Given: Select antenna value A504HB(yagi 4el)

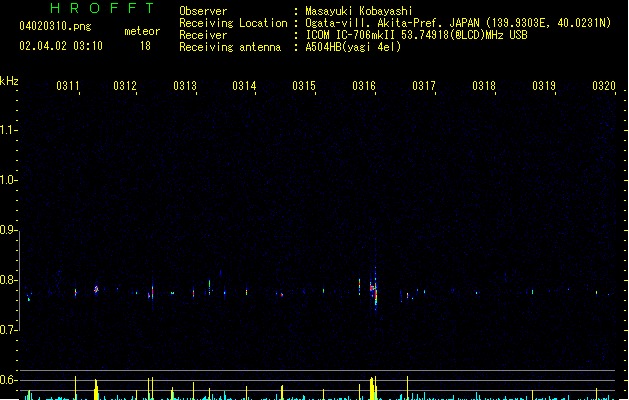Looking at the screenshot, I should [x=353, y=47].
